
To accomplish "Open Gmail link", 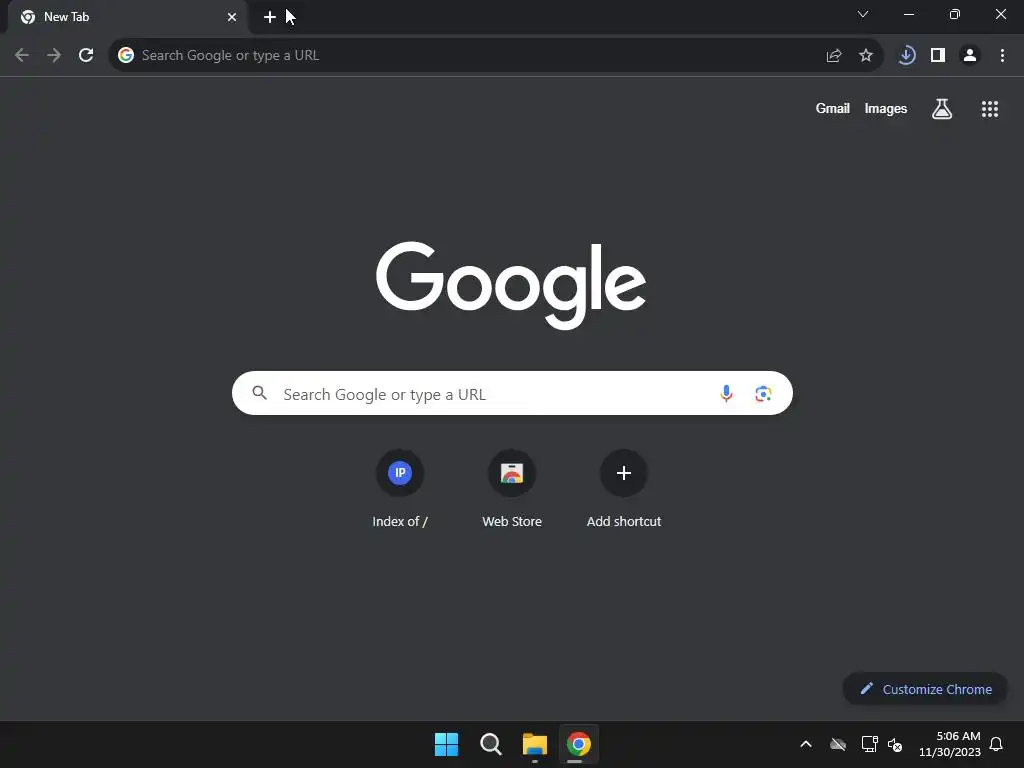I will click(833, 108).
